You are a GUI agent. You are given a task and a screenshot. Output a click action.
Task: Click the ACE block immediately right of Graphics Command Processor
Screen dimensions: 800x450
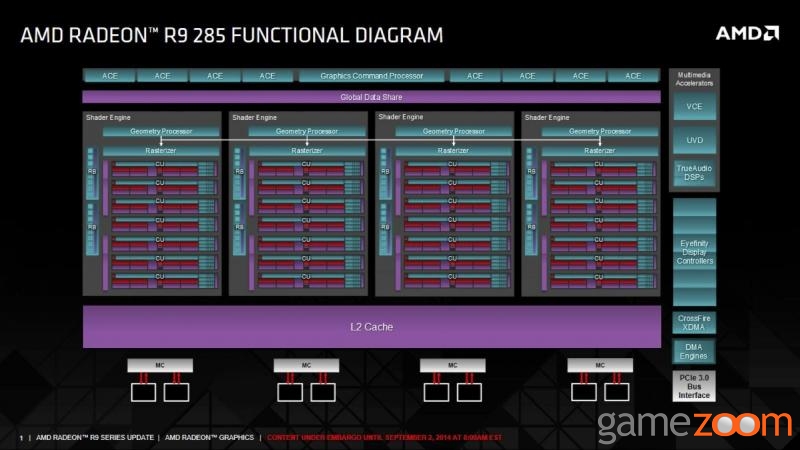(474, 76)
